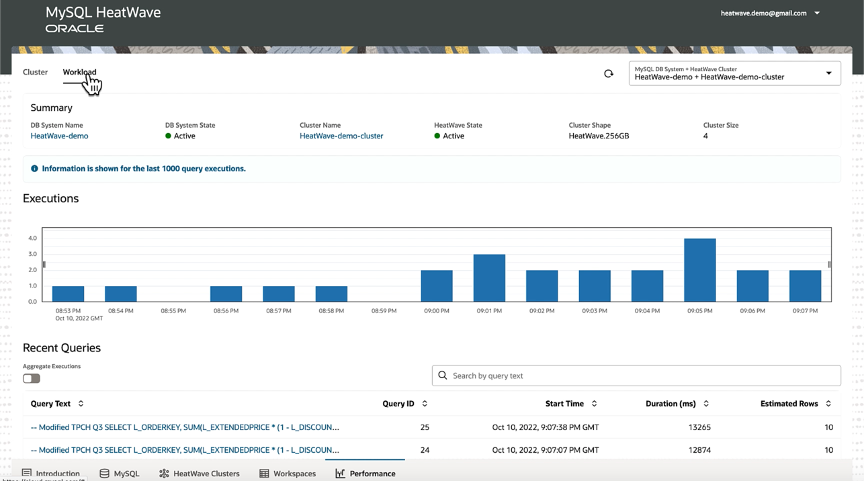Click the info icon in the 1000 executions notice
Viewport: 864px width, 482px height.
click(x=35, y=169)
